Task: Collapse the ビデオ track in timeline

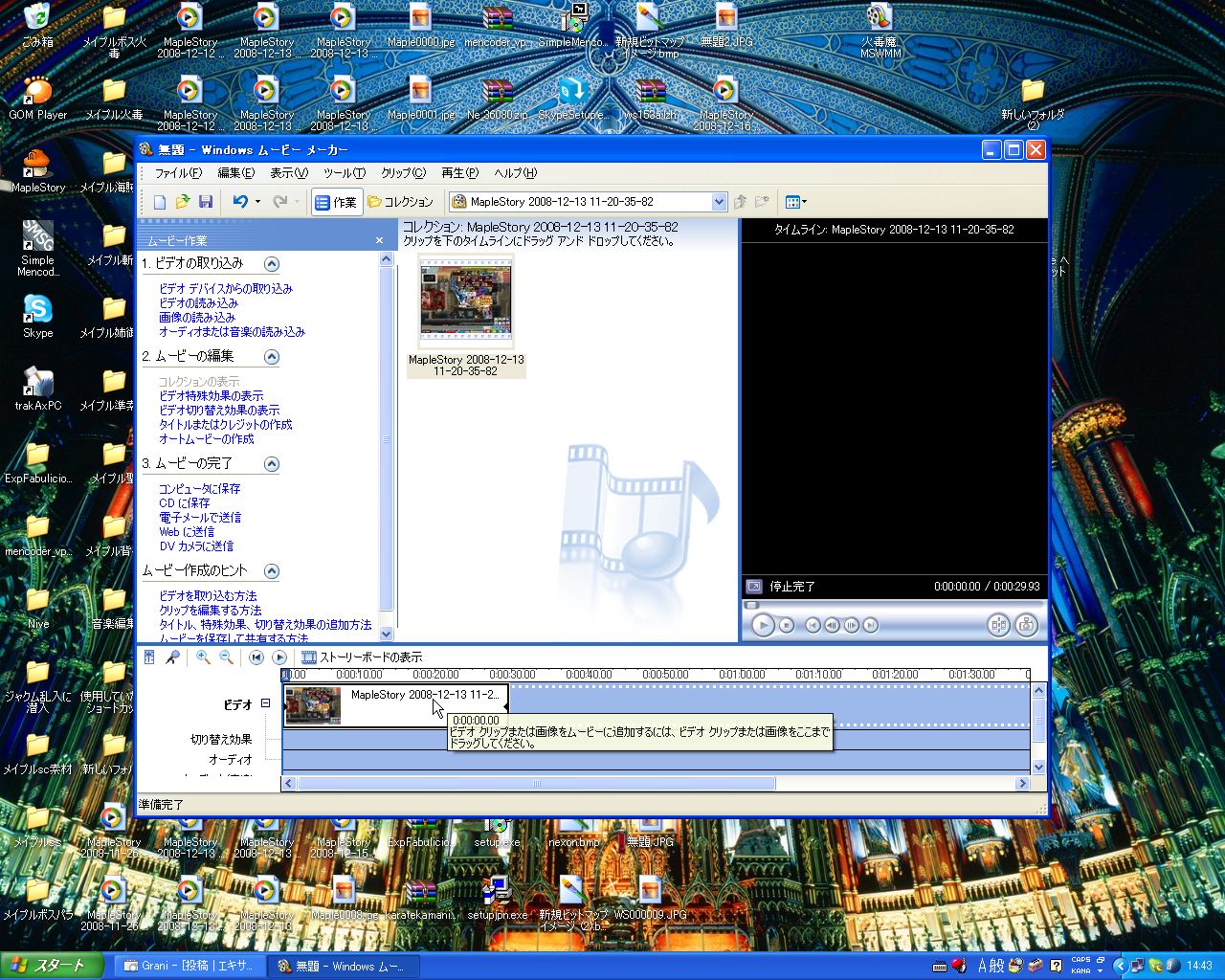Action: [266, 703]
